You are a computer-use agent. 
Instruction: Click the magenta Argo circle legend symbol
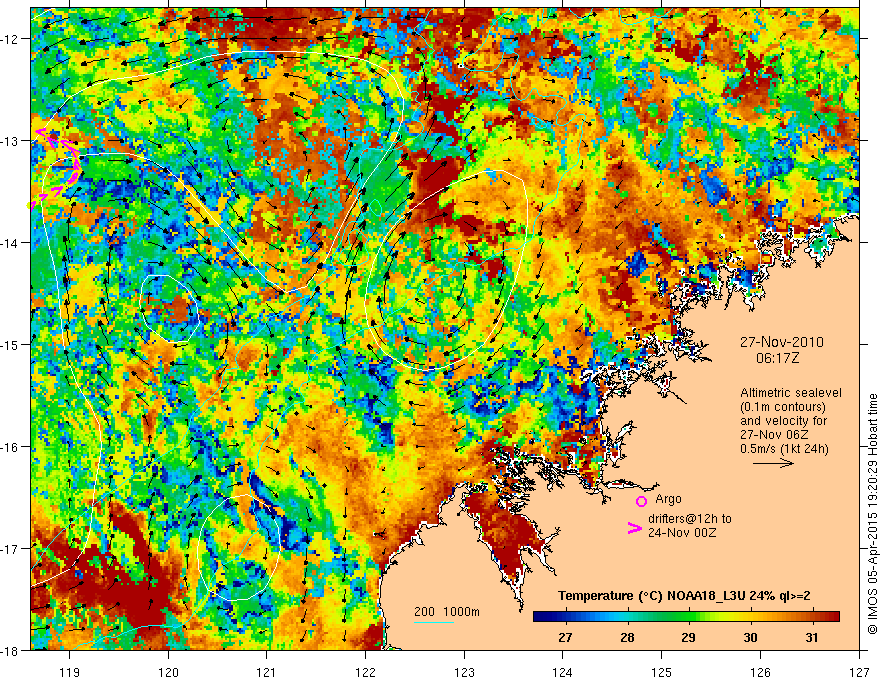tap(641, 501)
